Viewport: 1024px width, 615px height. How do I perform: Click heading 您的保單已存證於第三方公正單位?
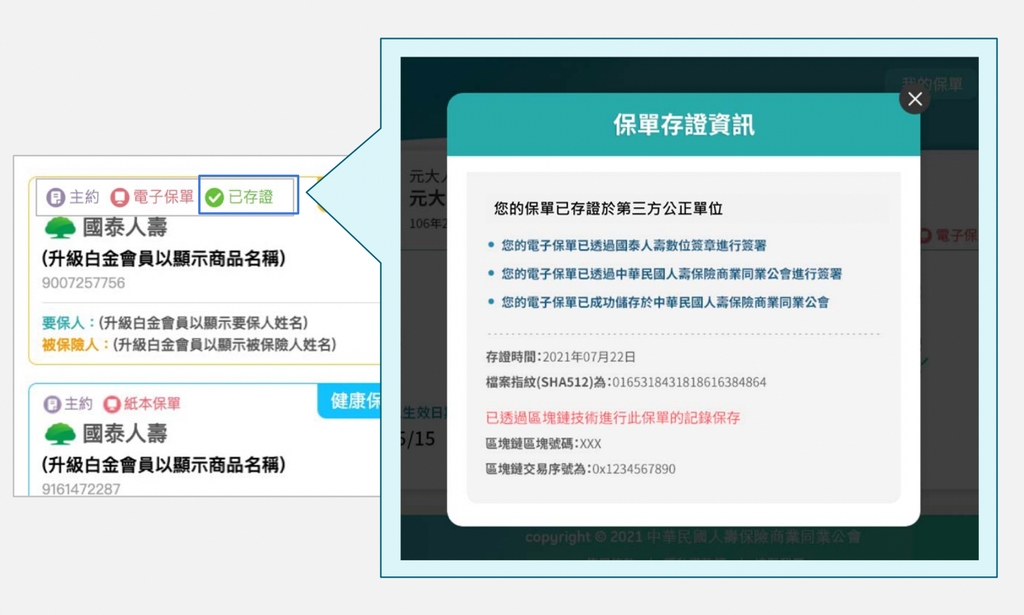coord(609,208)
